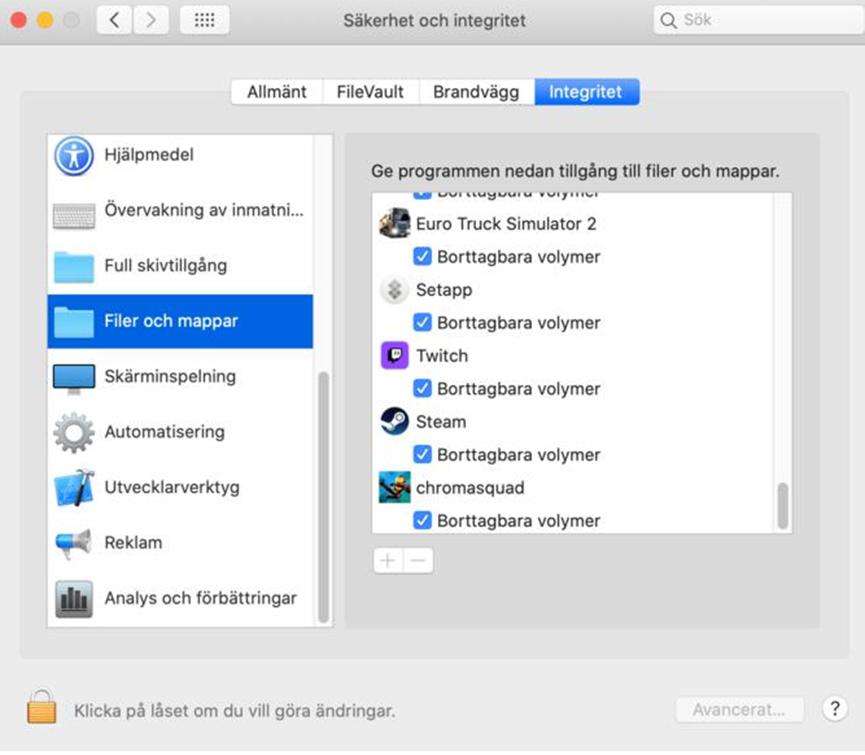Open Skärminspelning monitor icon in sidebar

coord(74,377)
